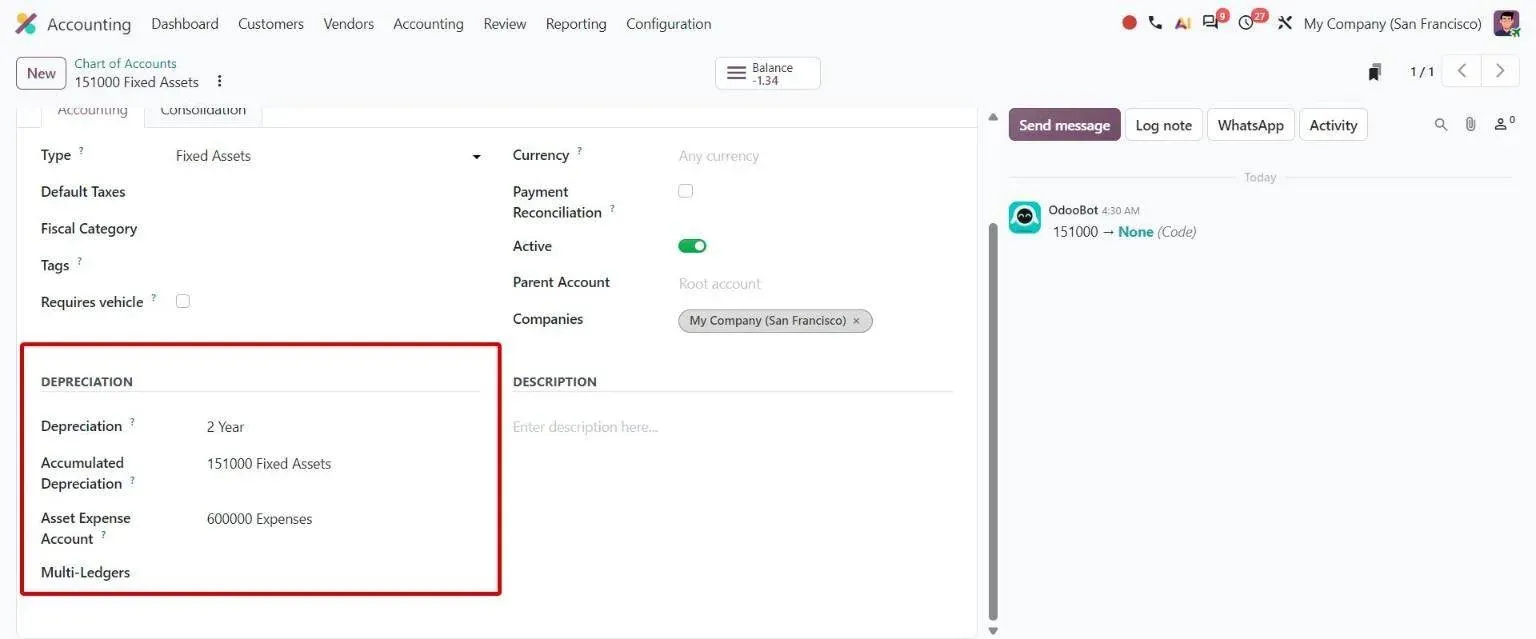1536x639 pixels.
Task: Click the description text area
Action: [x=733, y=427]
